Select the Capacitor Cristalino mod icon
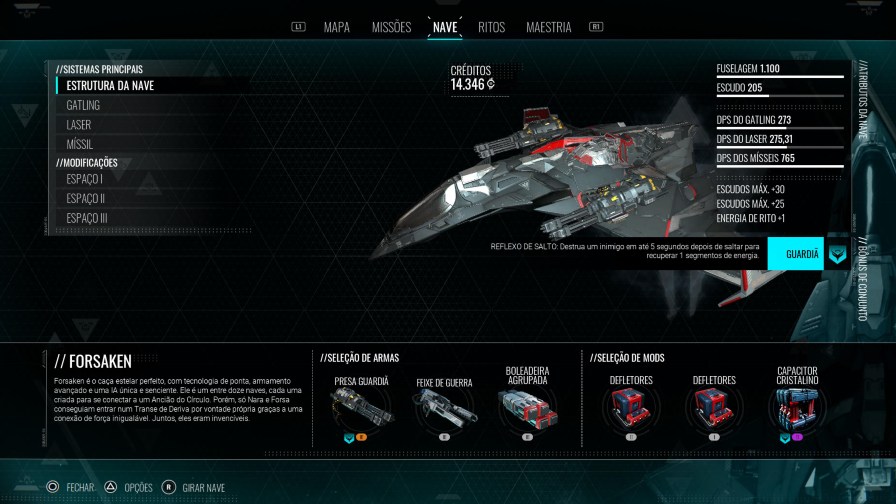The height and width of the screenshot is (504, 896). [x=797, y=407]
